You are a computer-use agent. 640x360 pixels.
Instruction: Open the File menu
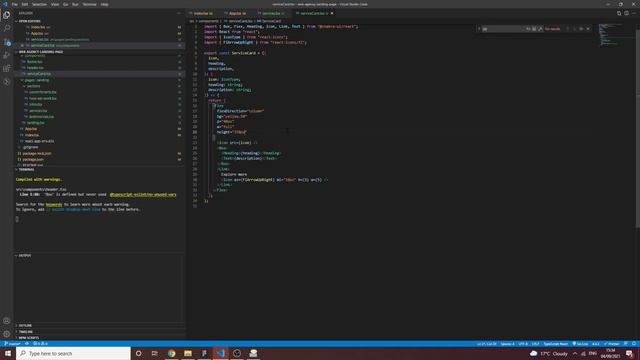[x=15, y=4]
